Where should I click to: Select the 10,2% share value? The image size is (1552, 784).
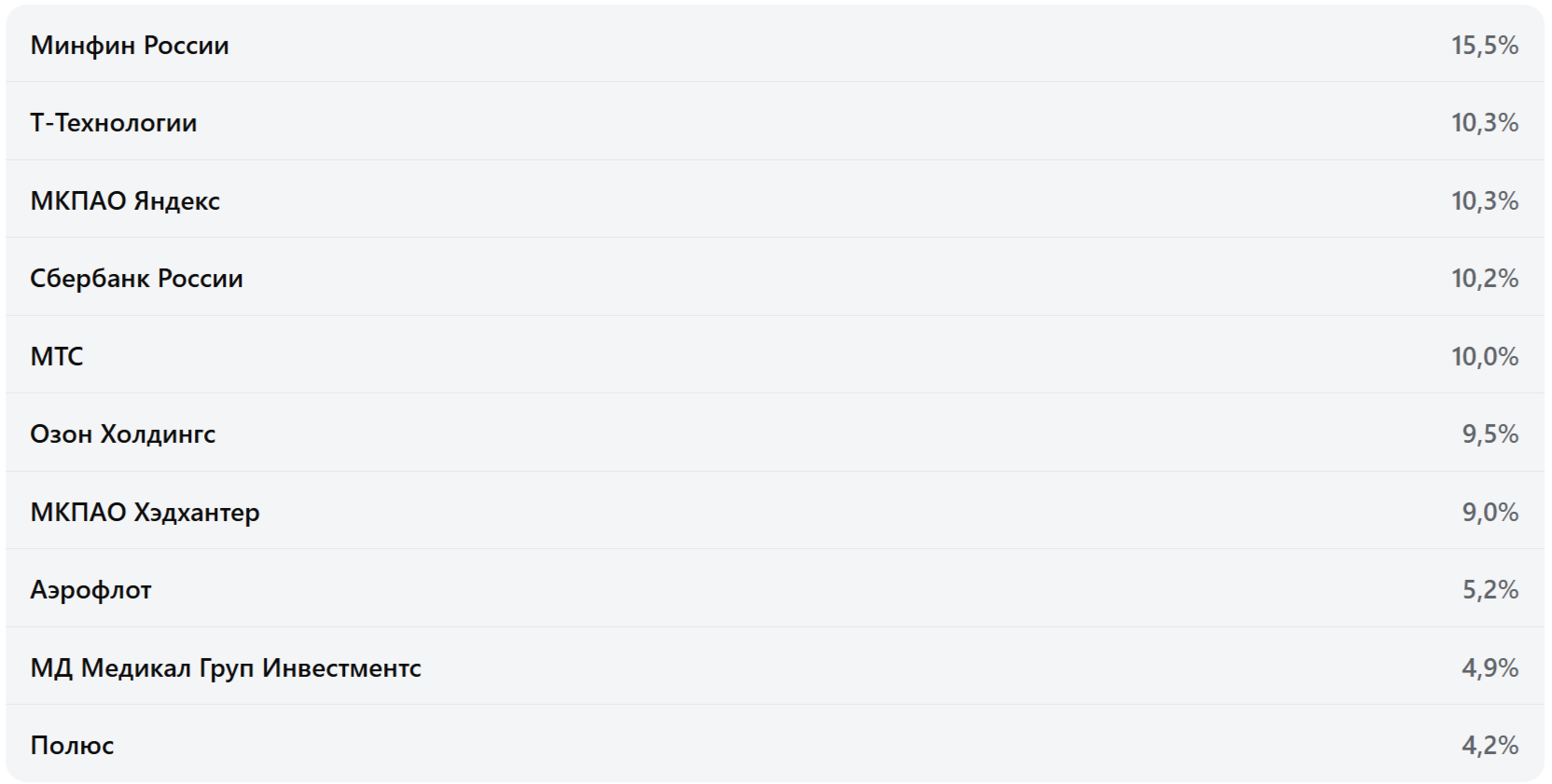tap(1484, 278)
